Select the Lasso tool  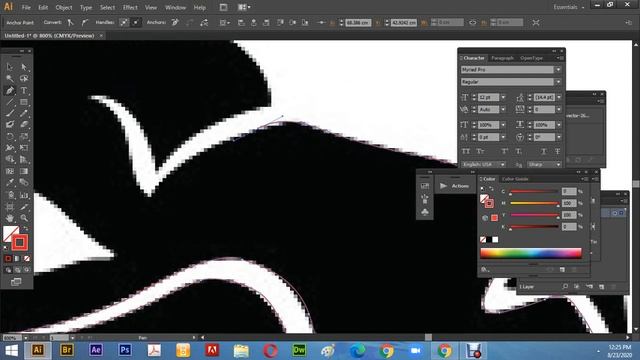click(24, 78)
